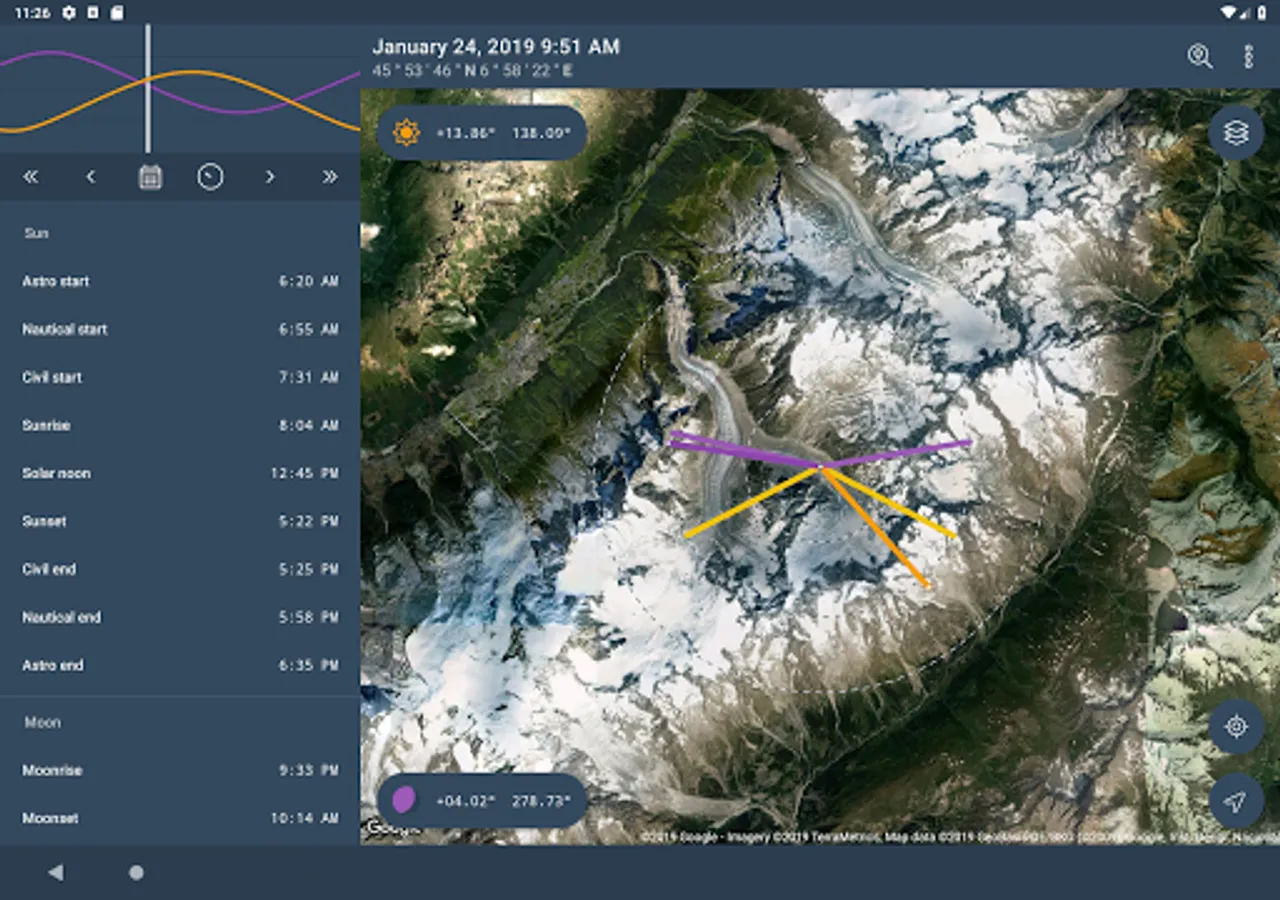This screenshot has height=900, width=1280.
Task: Open the three-dot overflow menu
Action: 1248,56
